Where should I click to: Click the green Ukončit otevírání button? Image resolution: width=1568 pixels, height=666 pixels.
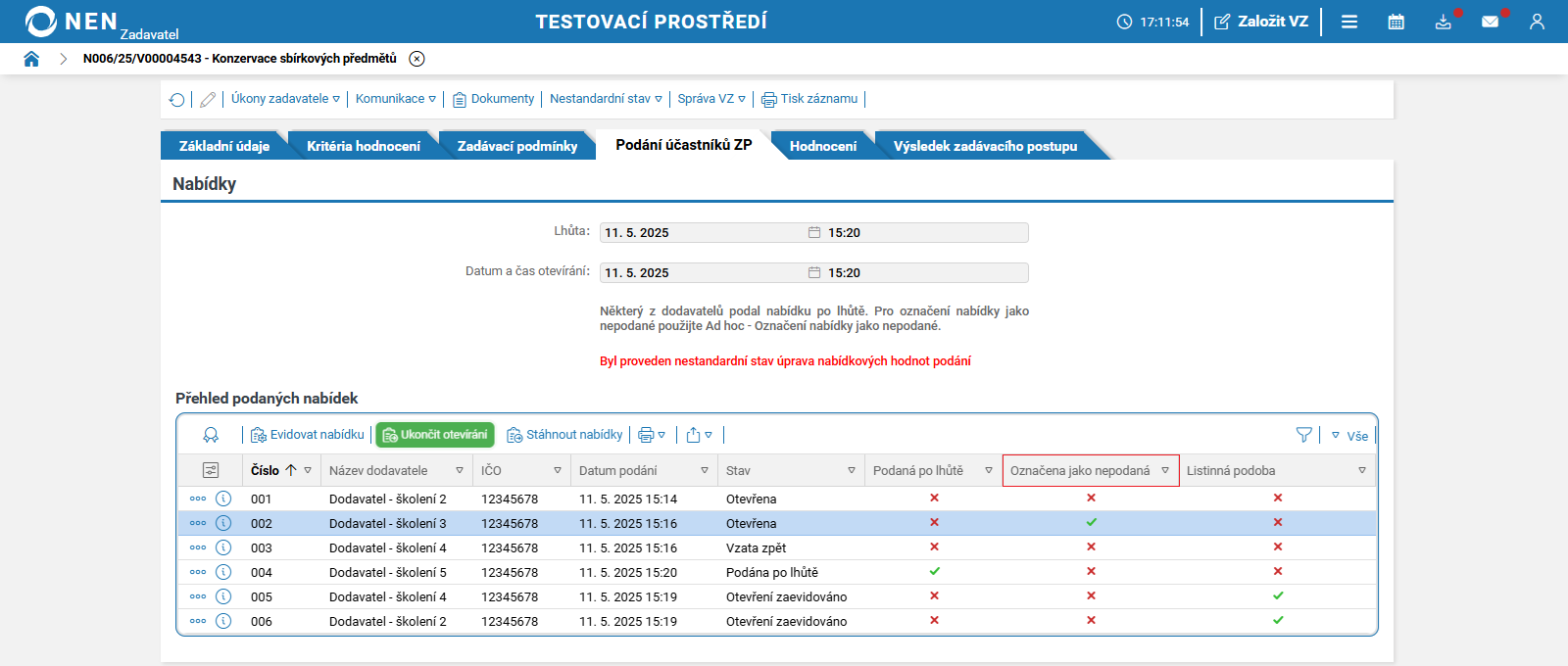pos(435,435)
